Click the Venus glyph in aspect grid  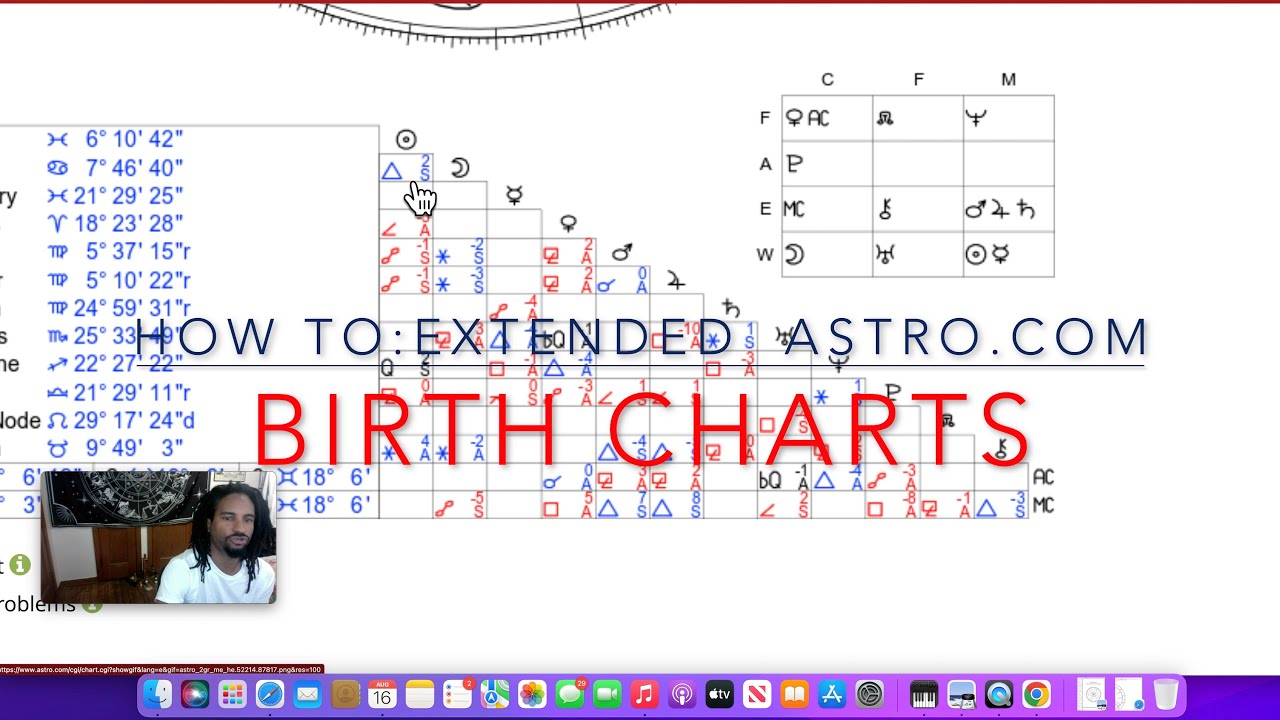coord(568,223)
